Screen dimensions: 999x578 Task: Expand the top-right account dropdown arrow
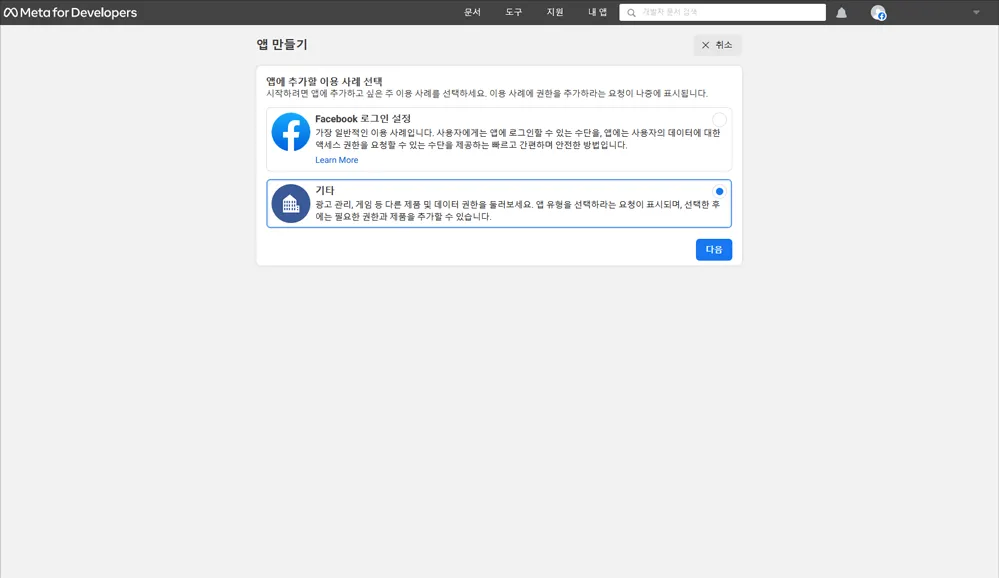(976, 13)
